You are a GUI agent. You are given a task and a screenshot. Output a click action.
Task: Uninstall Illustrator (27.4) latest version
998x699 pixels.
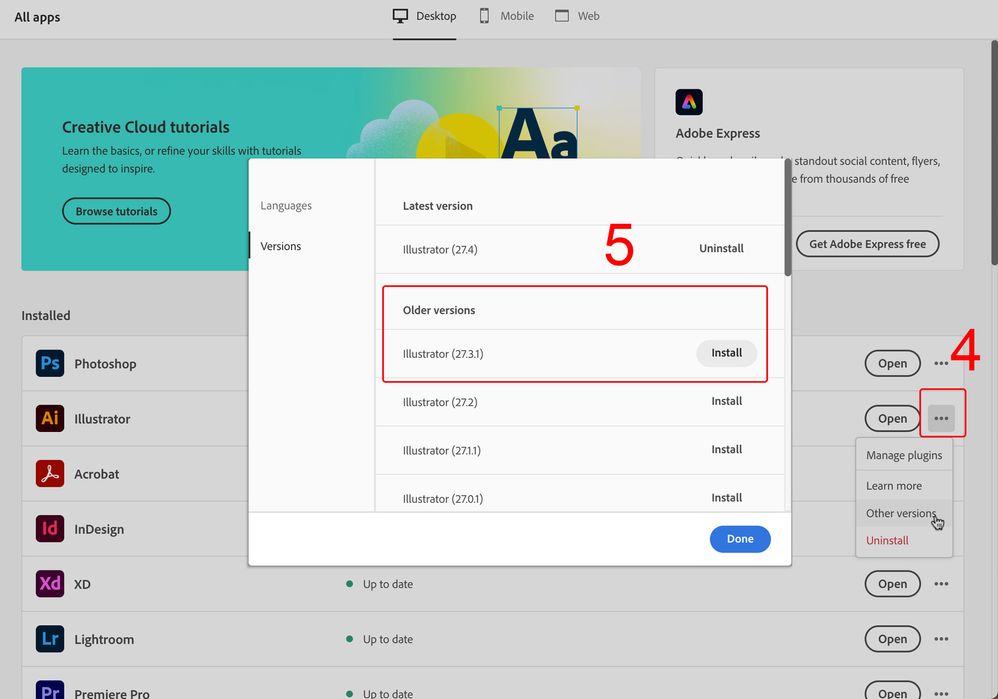(x=721, y=248)
